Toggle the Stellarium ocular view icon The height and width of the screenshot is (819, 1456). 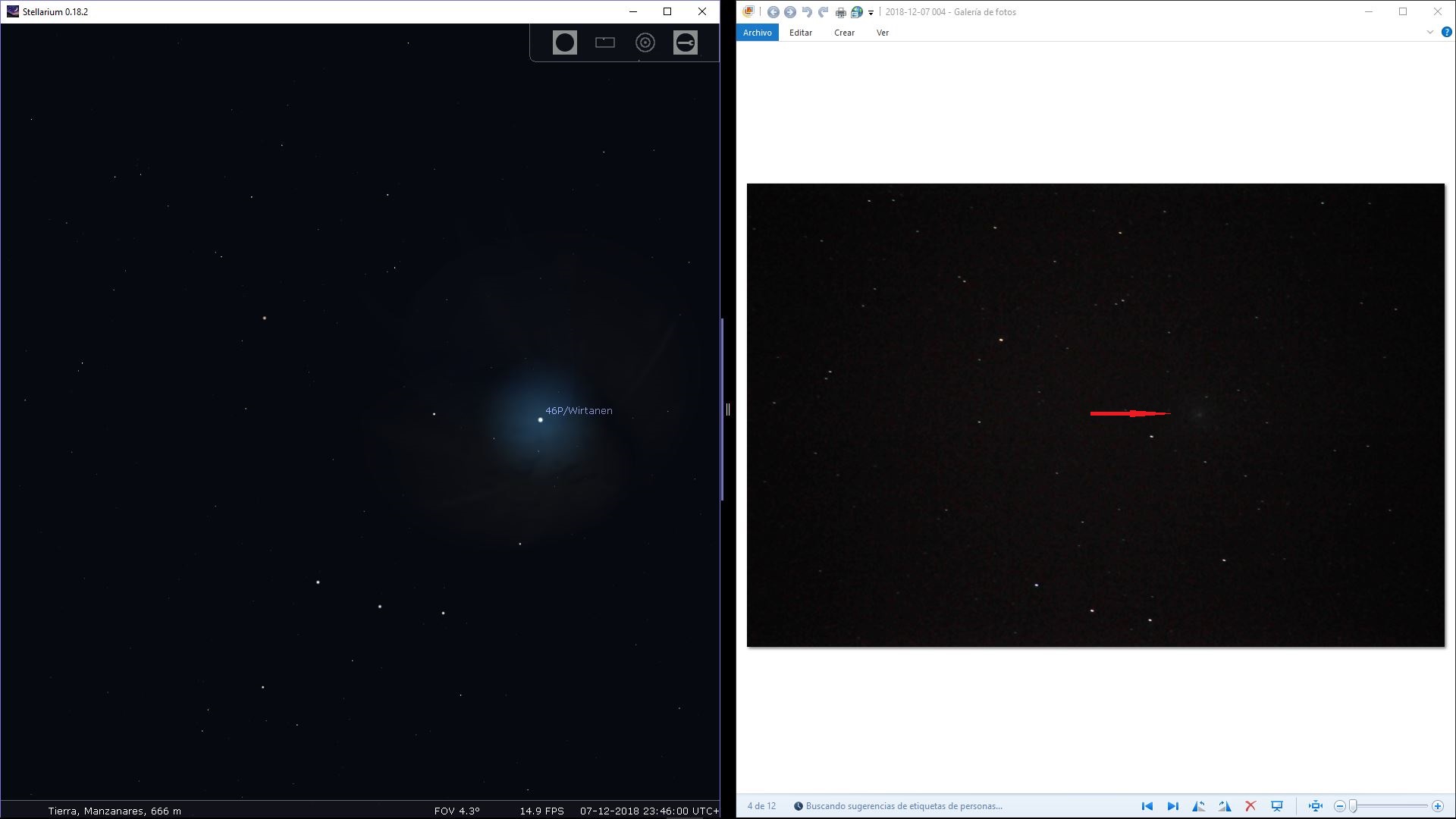coord(564,42)
